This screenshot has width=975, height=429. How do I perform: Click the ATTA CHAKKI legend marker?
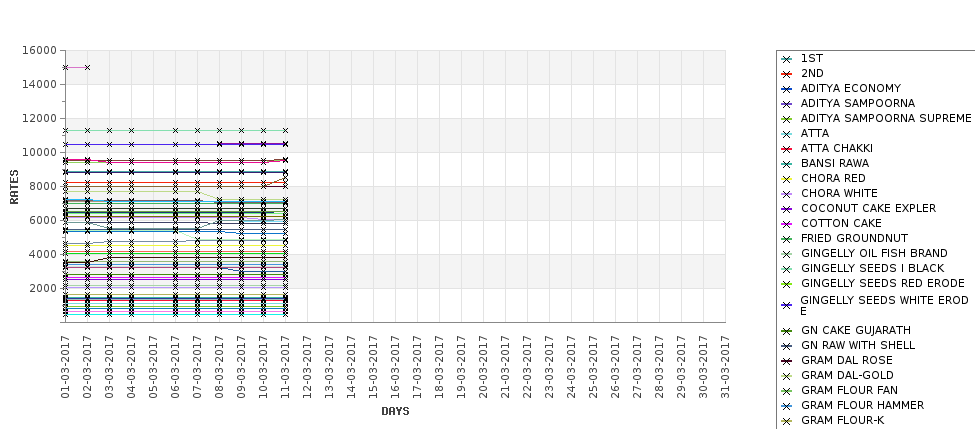[787, 149]
